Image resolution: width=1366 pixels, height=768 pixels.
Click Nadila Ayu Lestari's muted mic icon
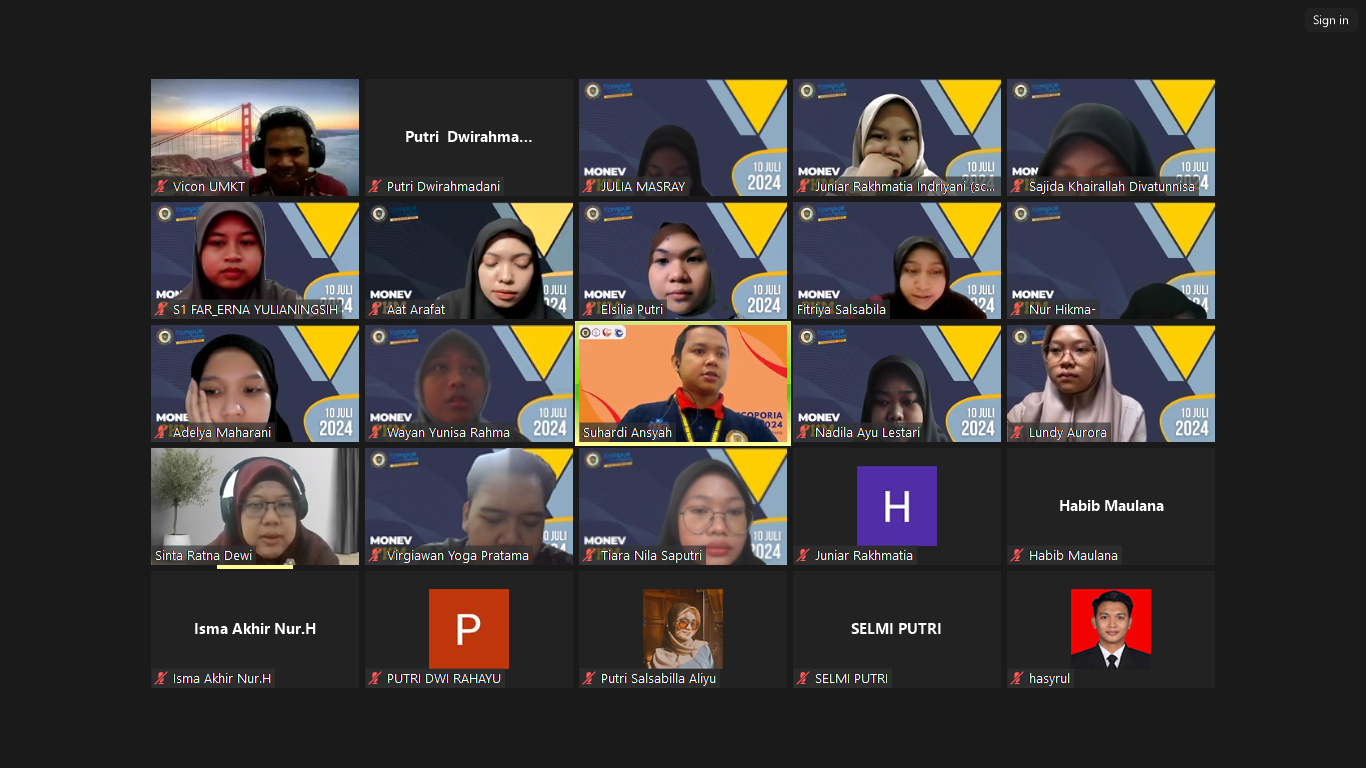803,433
